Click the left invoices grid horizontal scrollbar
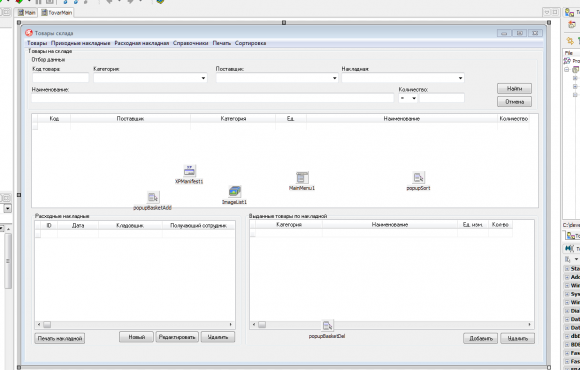The height and width of the screenshot is (370, 580). tap(135, 324)
